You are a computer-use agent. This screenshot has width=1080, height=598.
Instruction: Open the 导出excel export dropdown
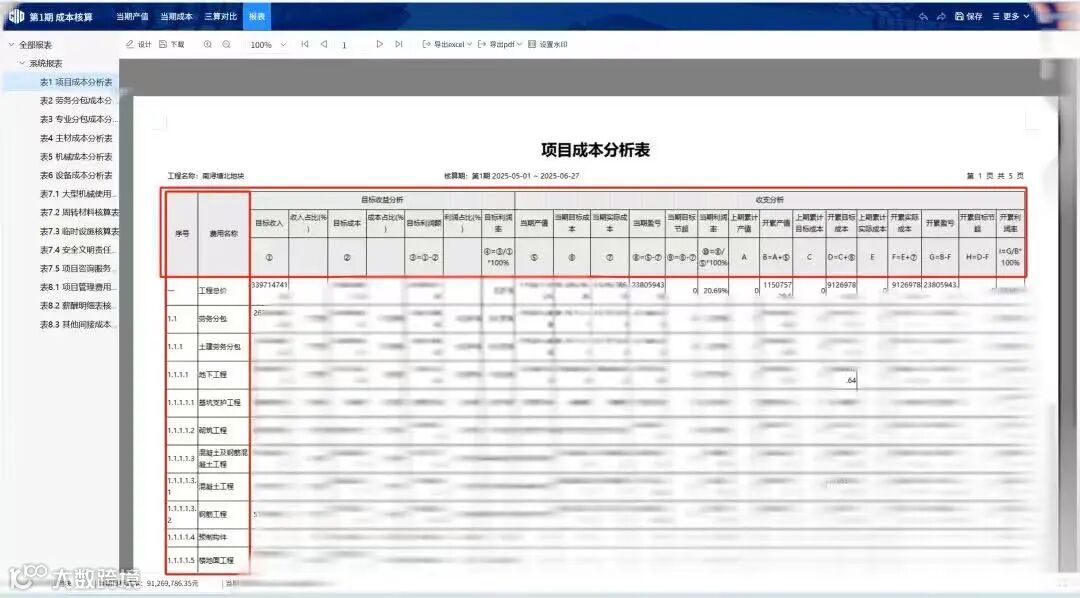447,44
